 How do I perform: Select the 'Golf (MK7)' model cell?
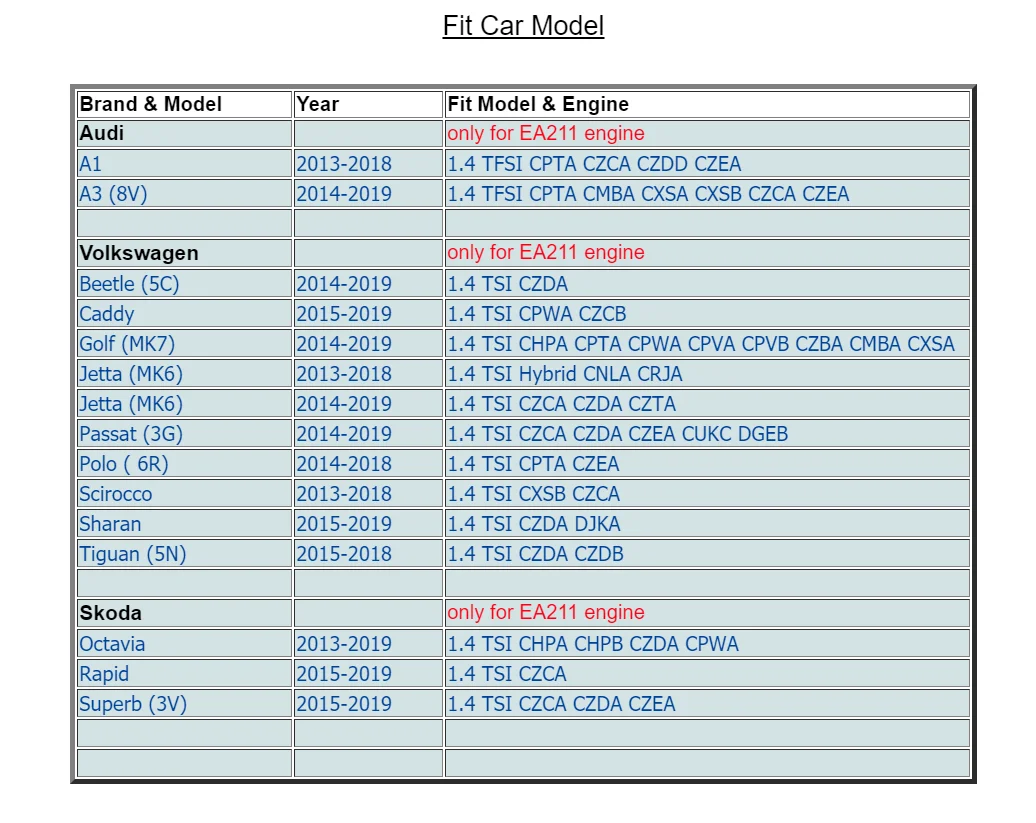tap(184, 343)
